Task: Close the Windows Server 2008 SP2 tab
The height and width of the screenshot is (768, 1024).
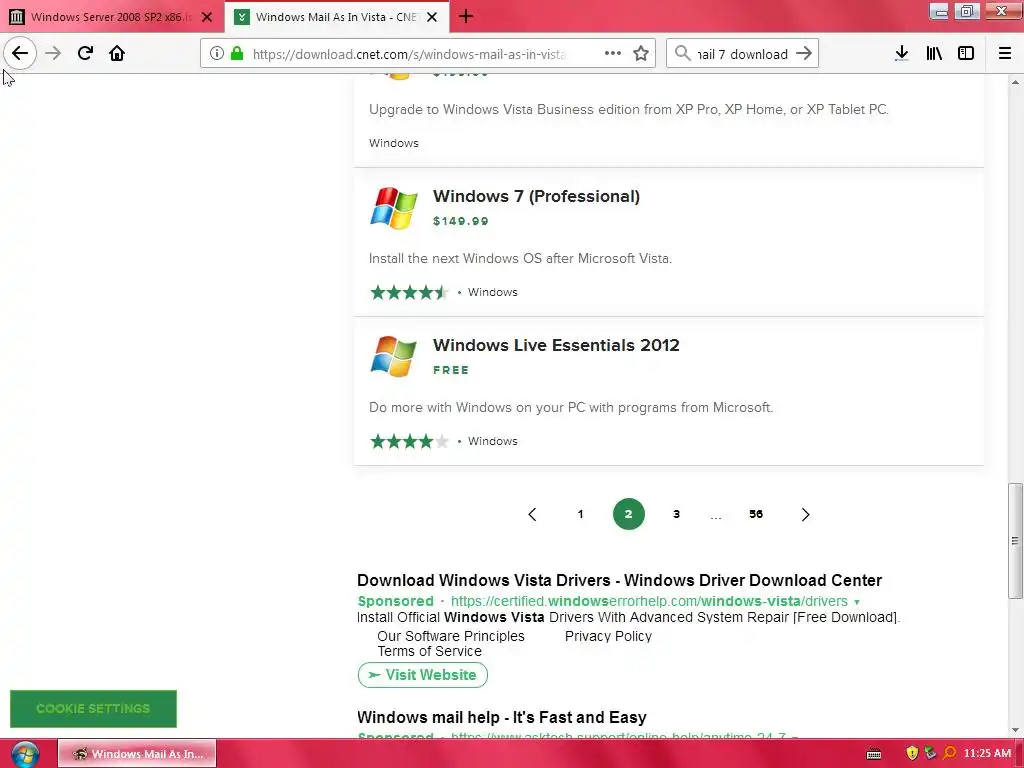Action: (207, 17)
